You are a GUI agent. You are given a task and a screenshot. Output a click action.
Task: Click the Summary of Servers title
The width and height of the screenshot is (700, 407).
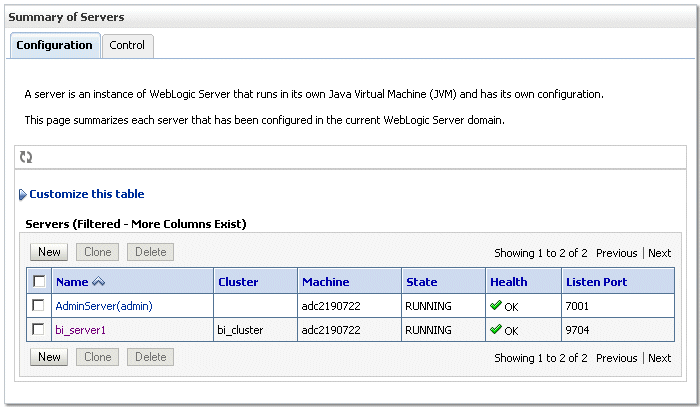67,17
